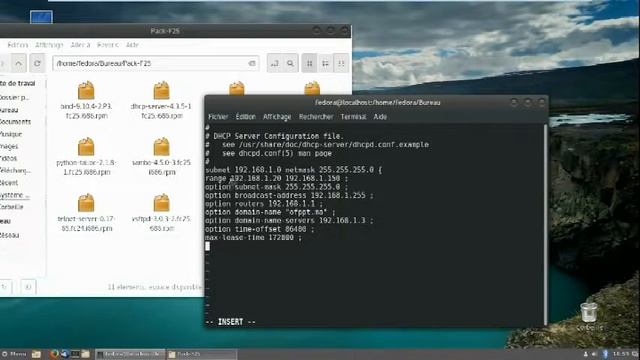Select the bind-9.10.4 rpm package

86,100
